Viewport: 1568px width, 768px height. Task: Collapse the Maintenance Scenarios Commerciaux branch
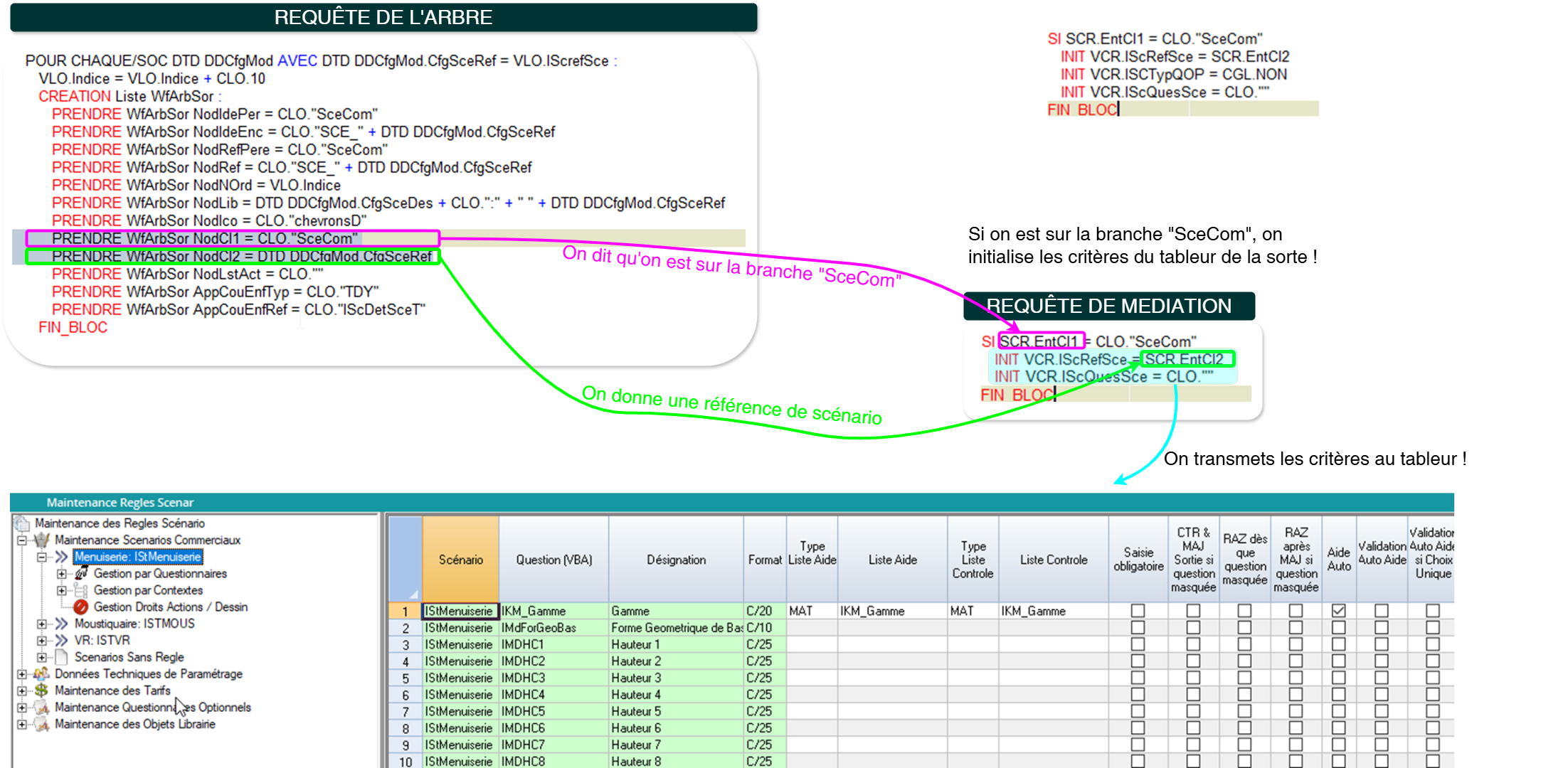(21, 540)
